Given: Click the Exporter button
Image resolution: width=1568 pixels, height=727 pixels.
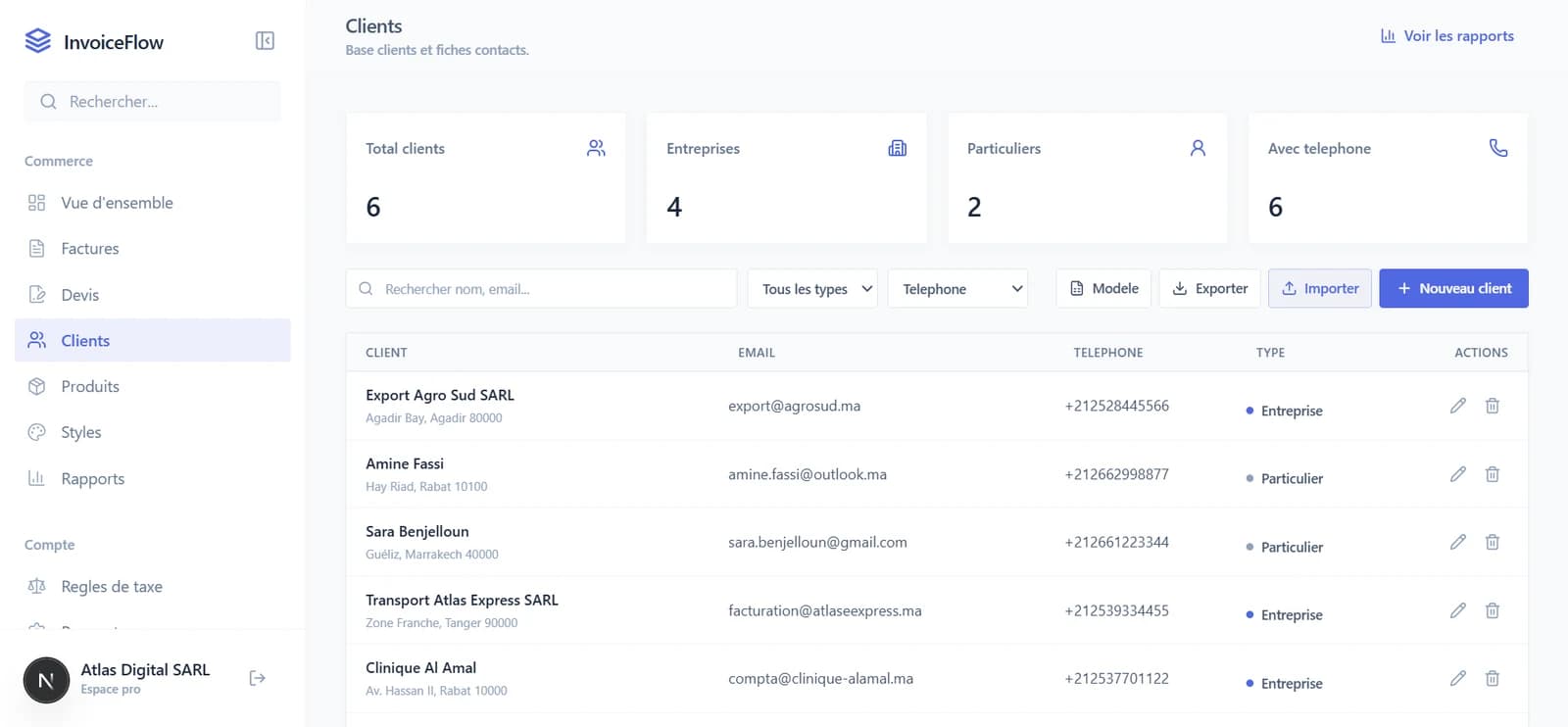Looking at the screenshot, I should [1209, 288].
